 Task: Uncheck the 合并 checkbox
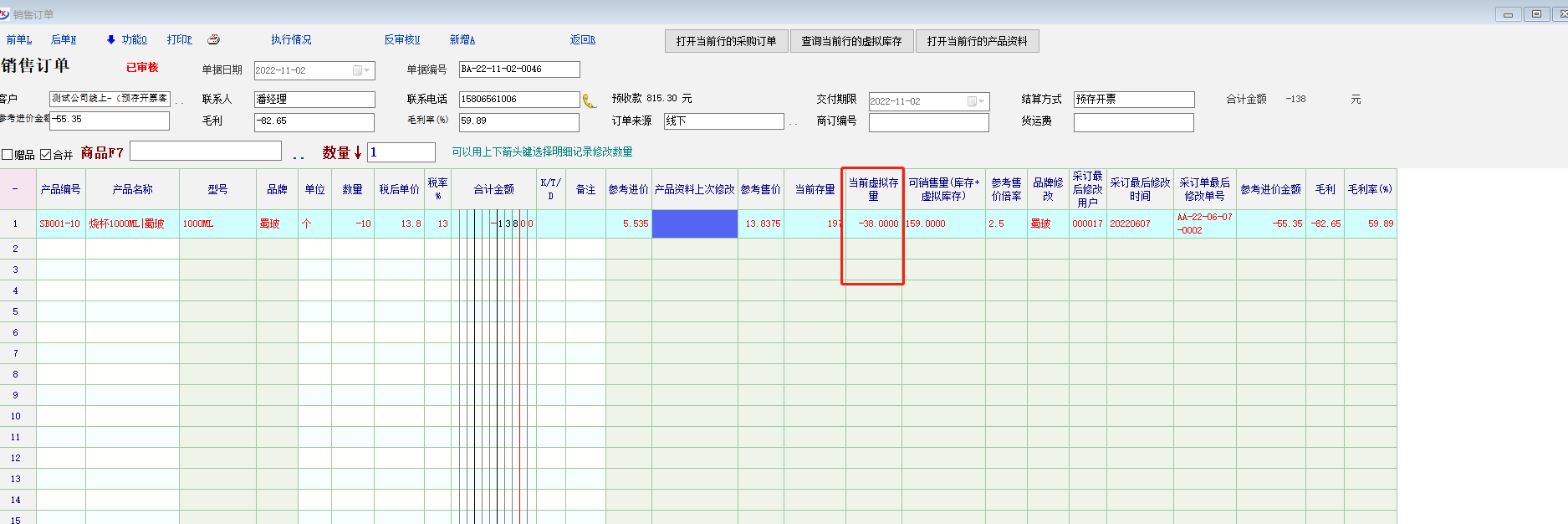tap(46, 155)
